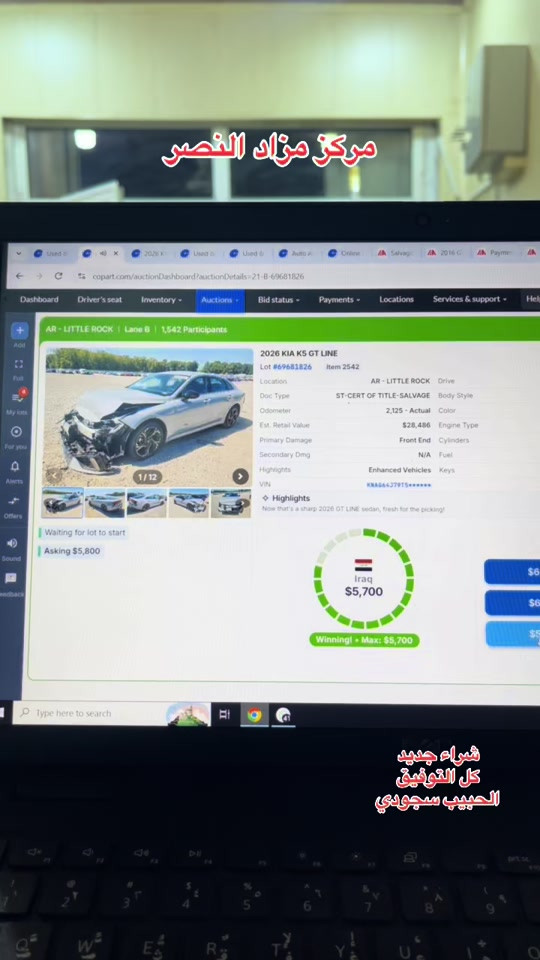Click the main KIA K5 vehicle photo
This screenshot has height=960, width=540.
click(x=149, y=418)
